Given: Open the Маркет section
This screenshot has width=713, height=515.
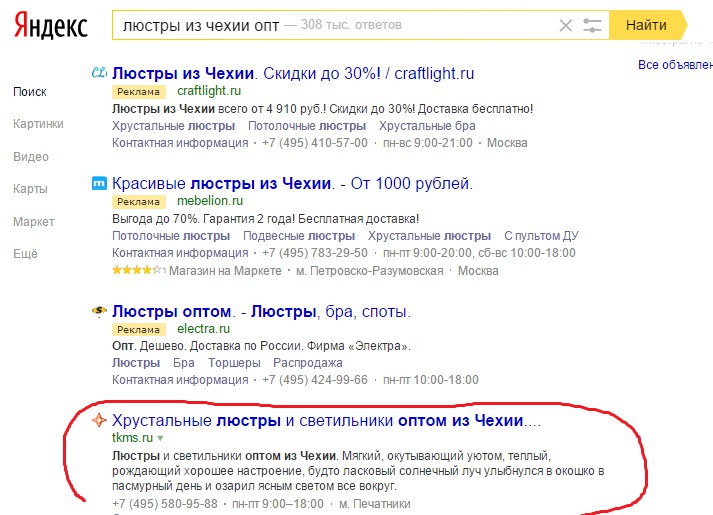Looking at the screenshot, I should [34, 221].
